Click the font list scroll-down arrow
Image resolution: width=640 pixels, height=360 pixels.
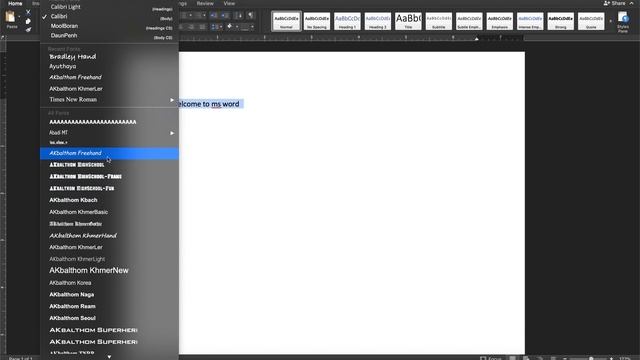coord(109,357)
